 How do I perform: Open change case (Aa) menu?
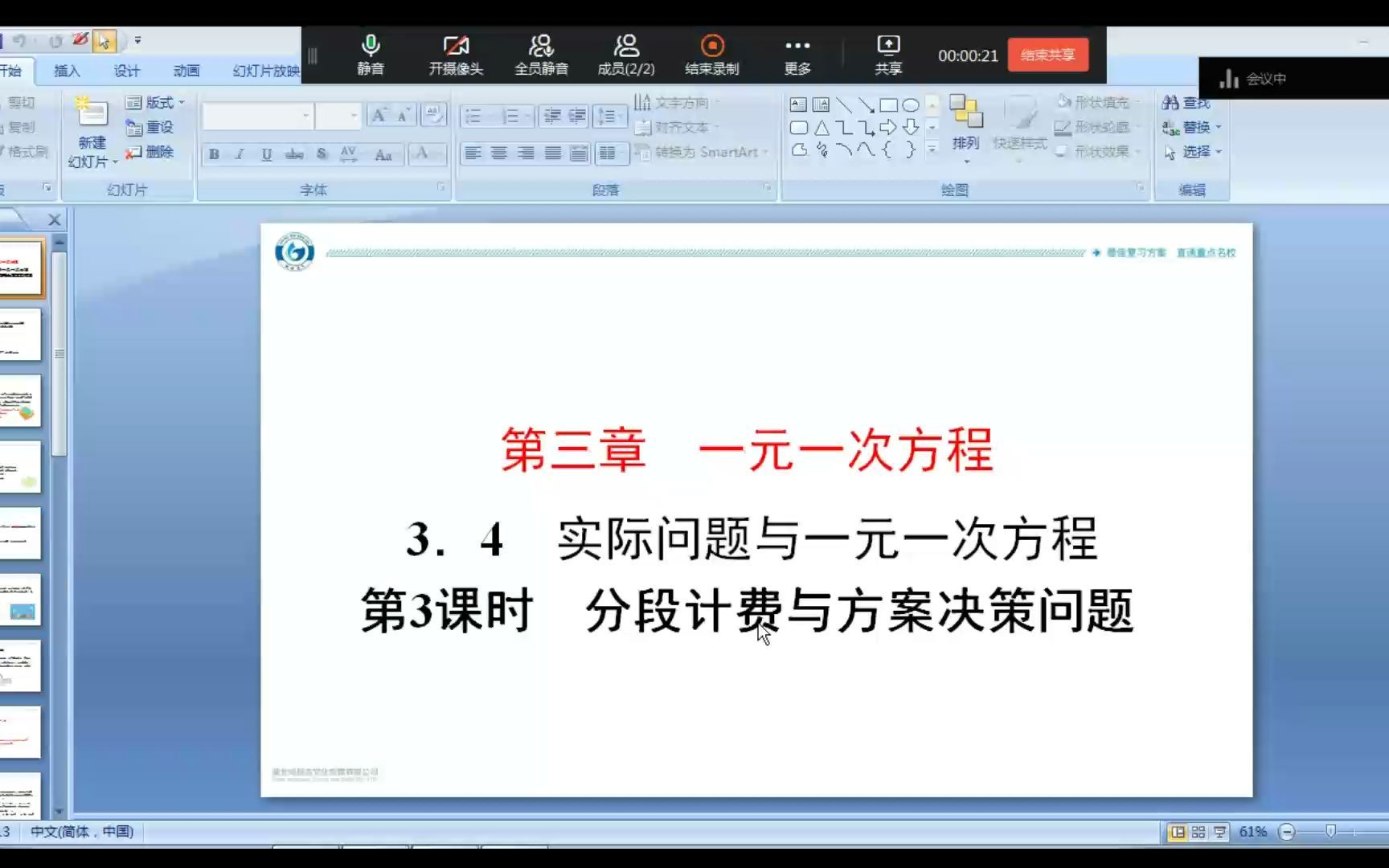click(x=383, y=154)
